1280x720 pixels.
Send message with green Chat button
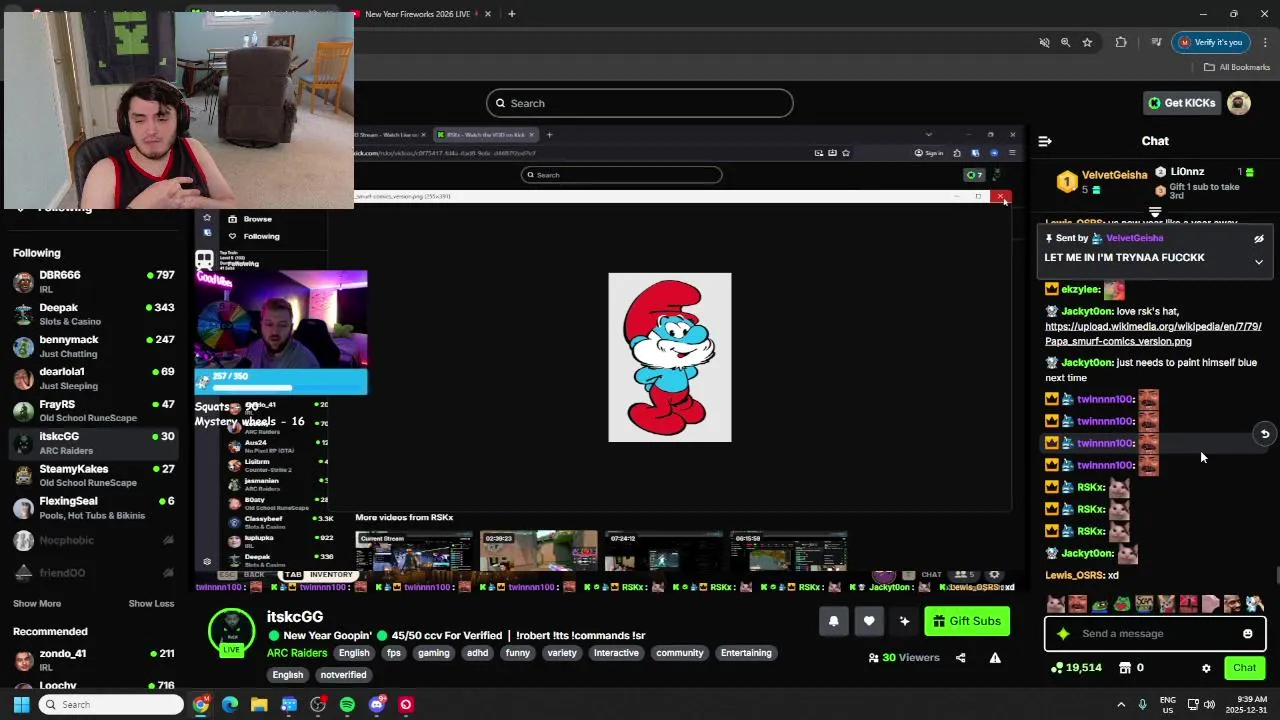coord(1244,668)
